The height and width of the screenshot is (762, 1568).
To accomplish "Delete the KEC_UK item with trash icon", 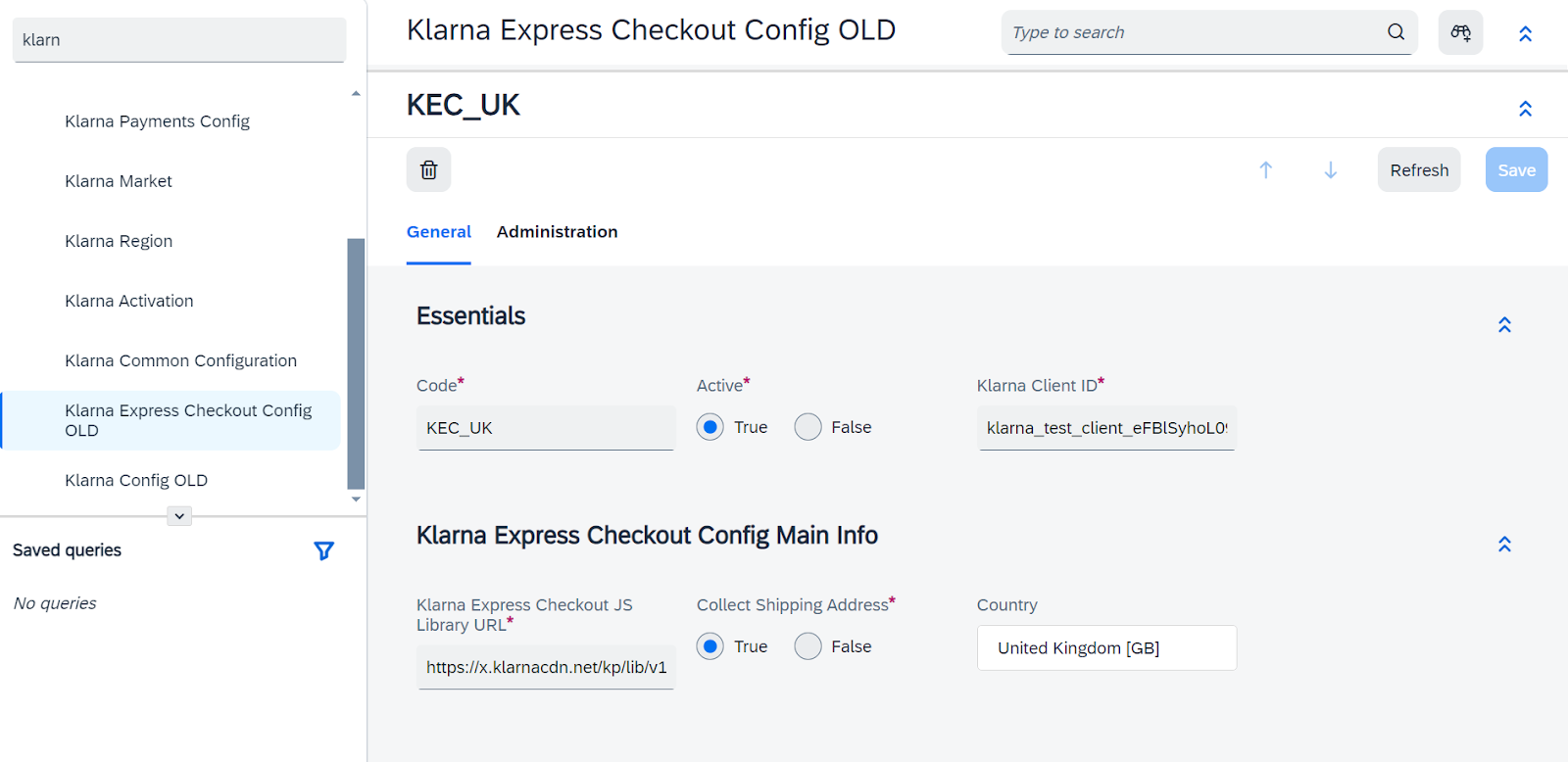I will pos(428,169).
